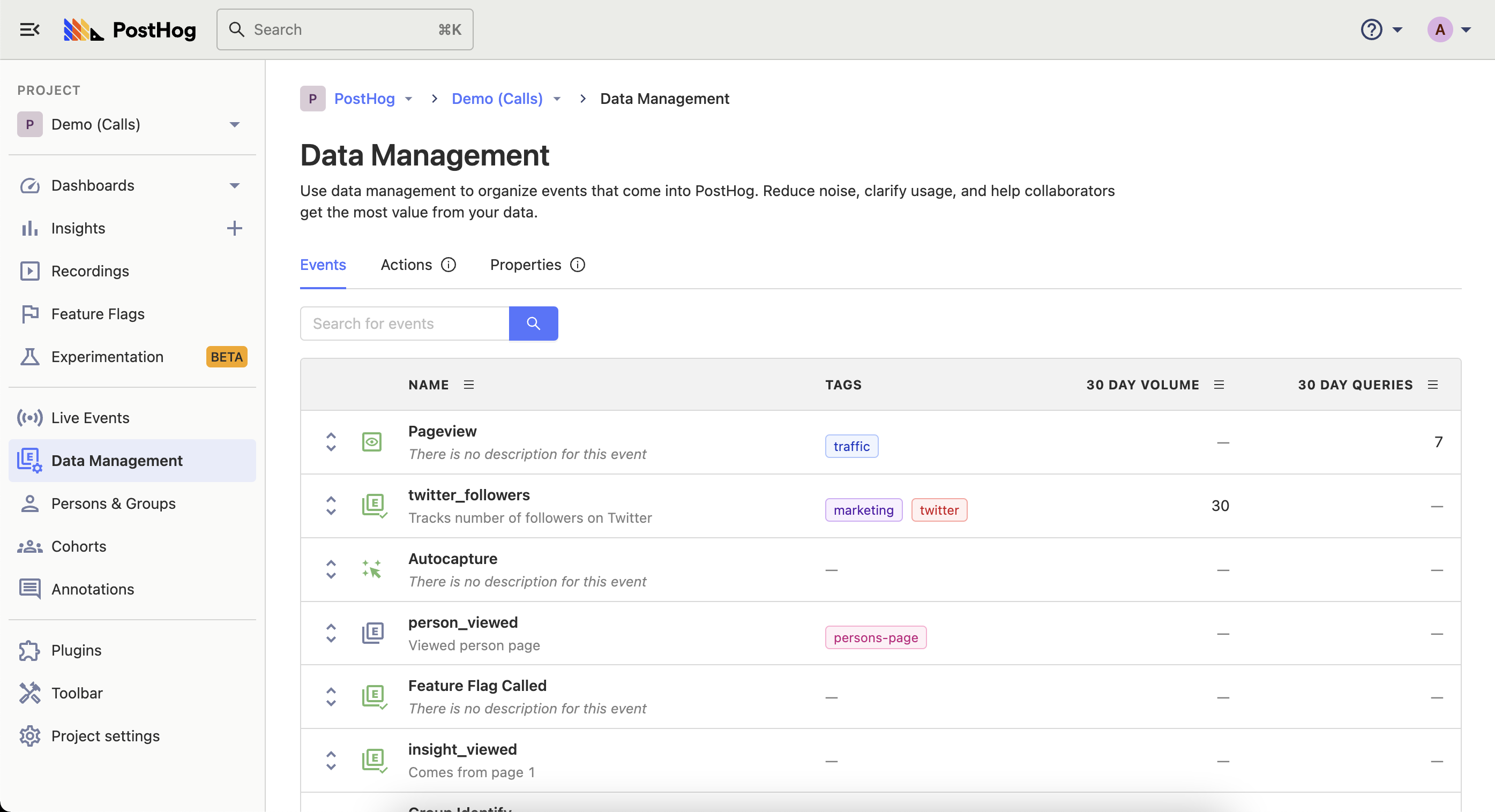Image resolution: width=1495 pixels, height=812 pixels.
Task: Toggle the verified event icon for twitter_followers
Action: coord(375,505)
